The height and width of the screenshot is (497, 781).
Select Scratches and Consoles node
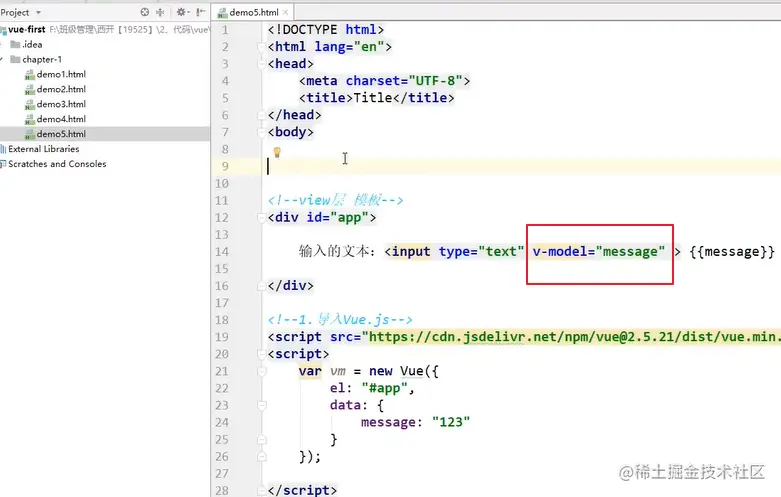point(57,164)
